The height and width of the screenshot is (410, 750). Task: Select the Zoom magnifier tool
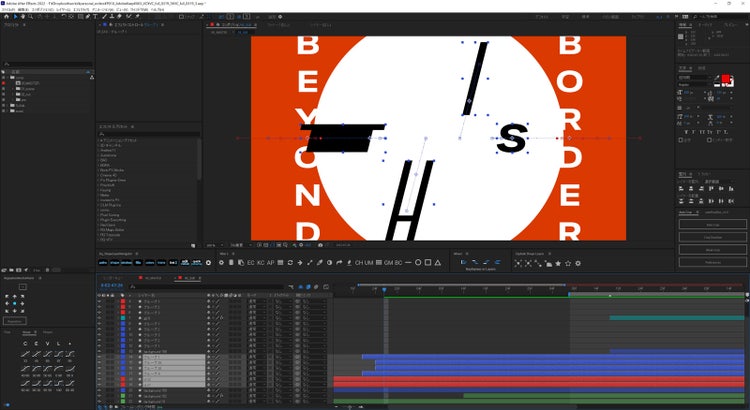[x=30, y=16]
